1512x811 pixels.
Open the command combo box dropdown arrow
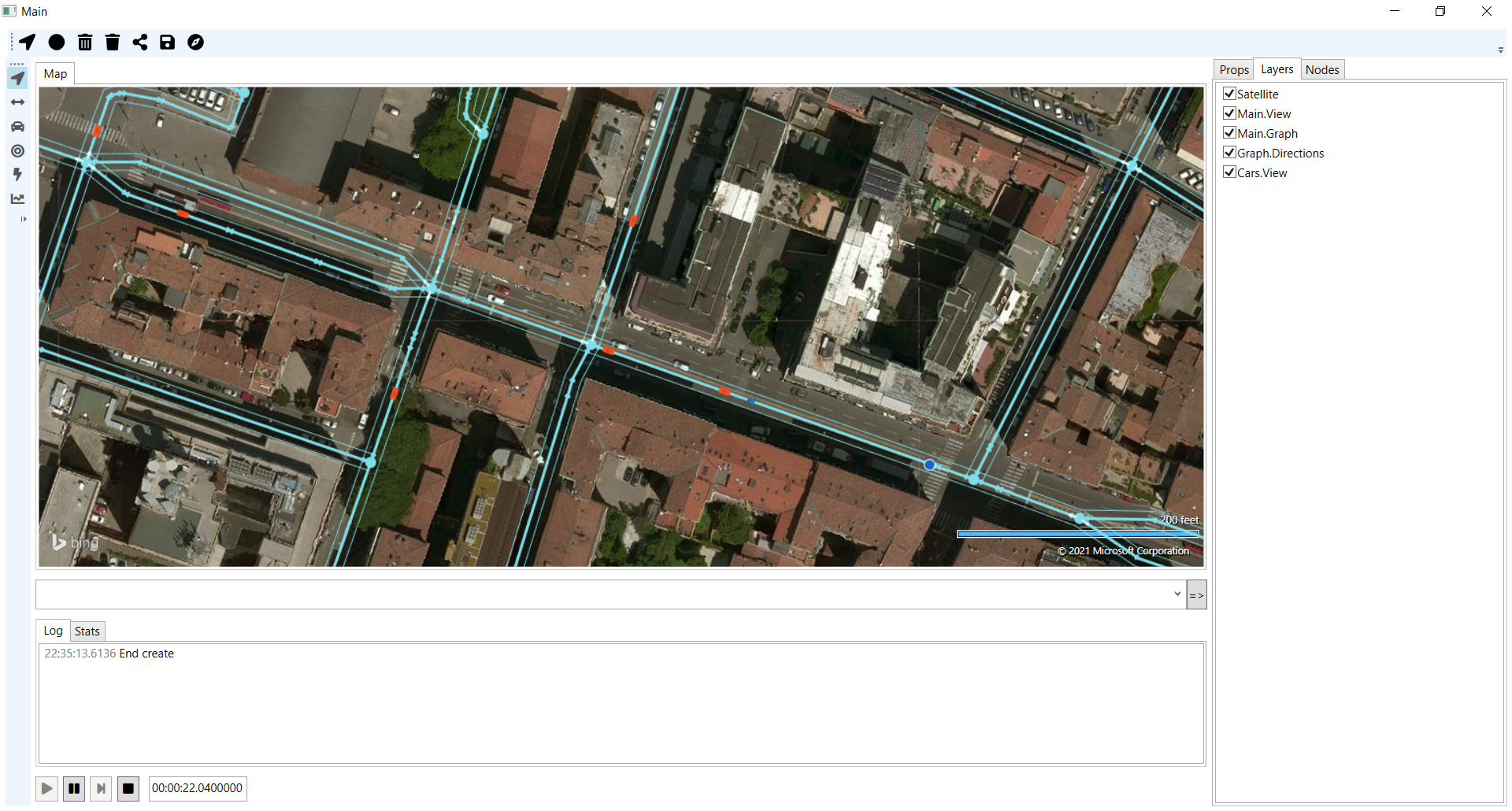pos(1177,594)
